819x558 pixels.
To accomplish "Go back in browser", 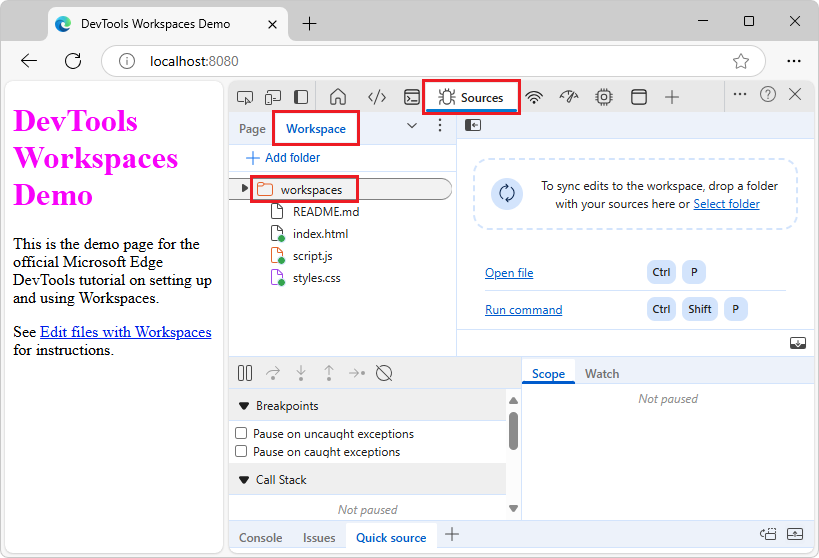I will [29, 61].
